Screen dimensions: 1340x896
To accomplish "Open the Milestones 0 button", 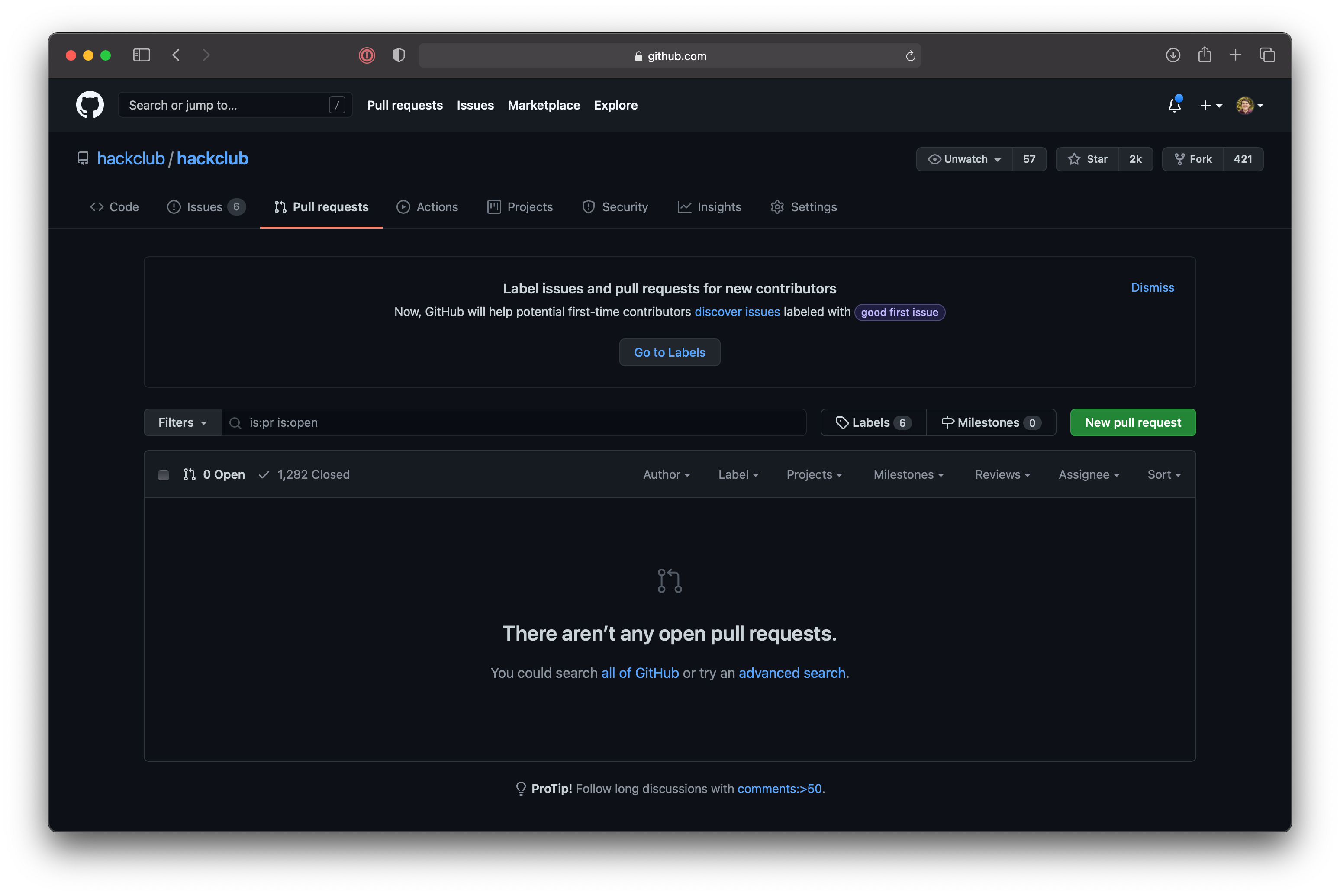I will pos(991,422).
